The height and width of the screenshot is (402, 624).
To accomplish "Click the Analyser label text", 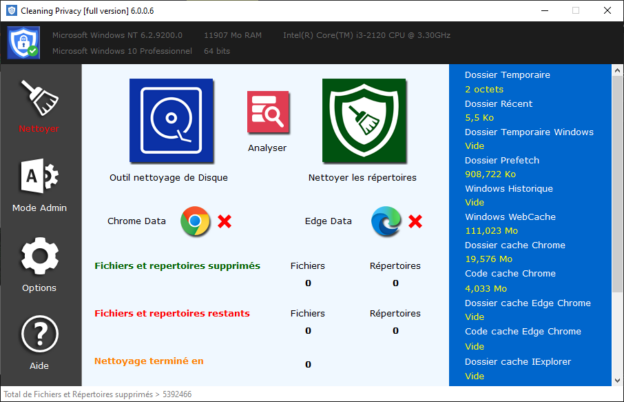I will coord(267,148).
